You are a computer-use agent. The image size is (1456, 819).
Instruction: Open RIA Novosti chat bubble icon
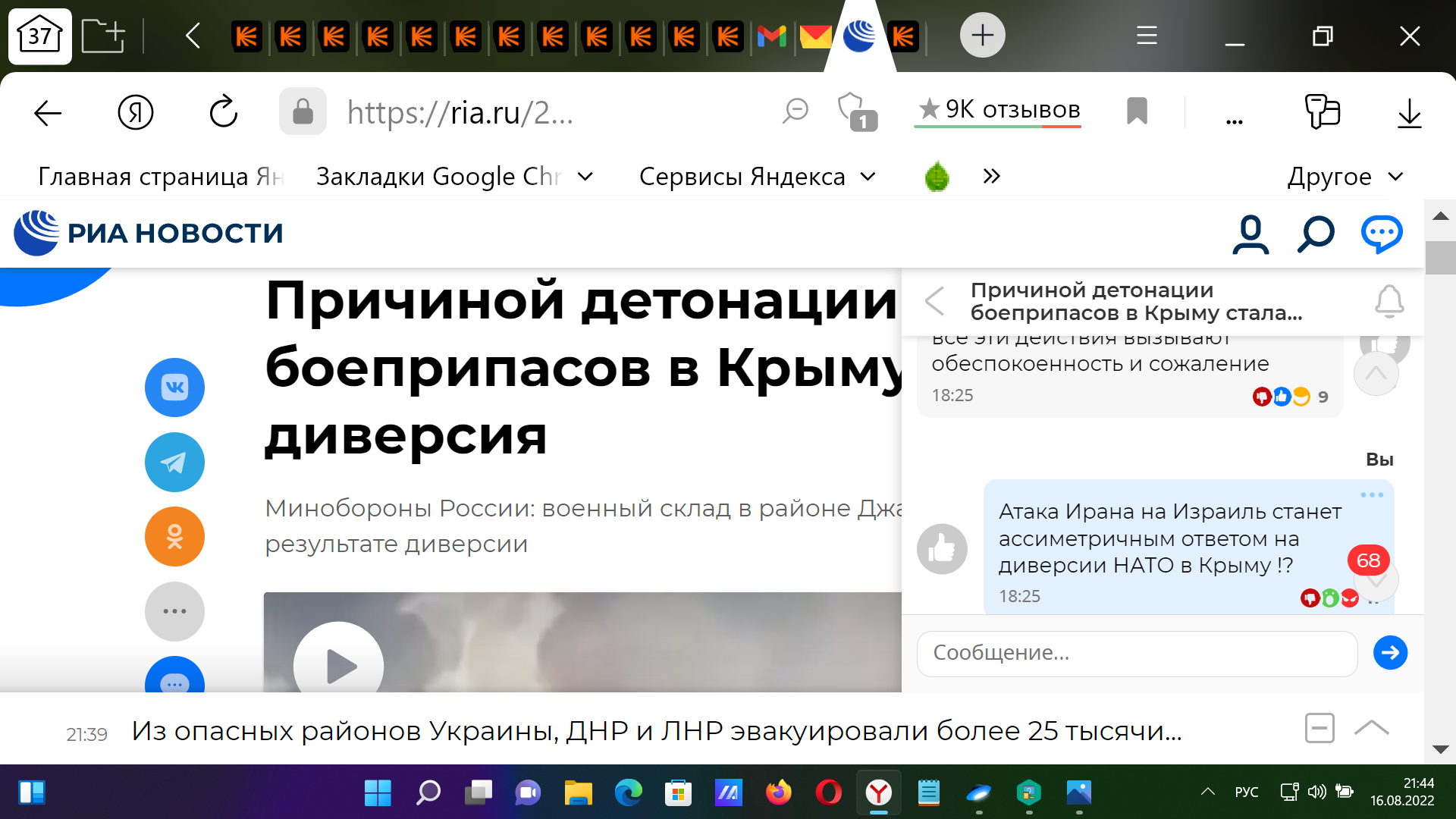point(1382,234)
